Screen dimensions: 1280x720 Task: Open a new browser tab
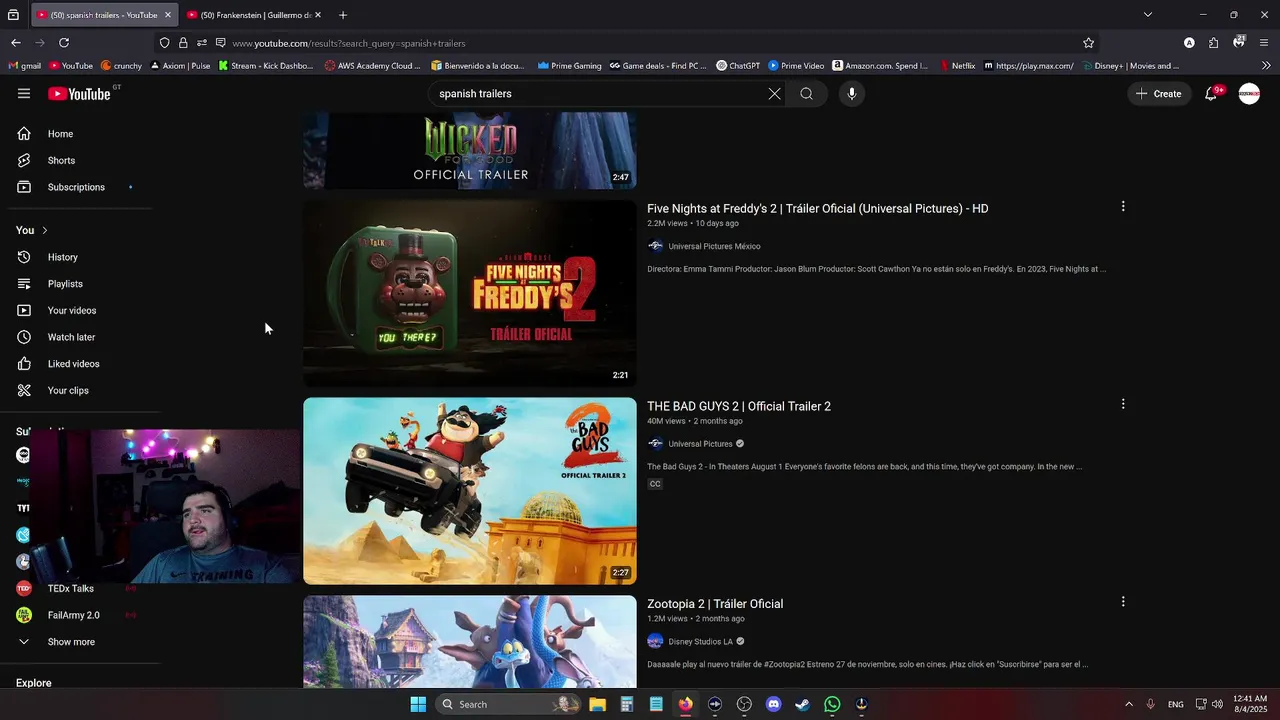tap(343, 15)
